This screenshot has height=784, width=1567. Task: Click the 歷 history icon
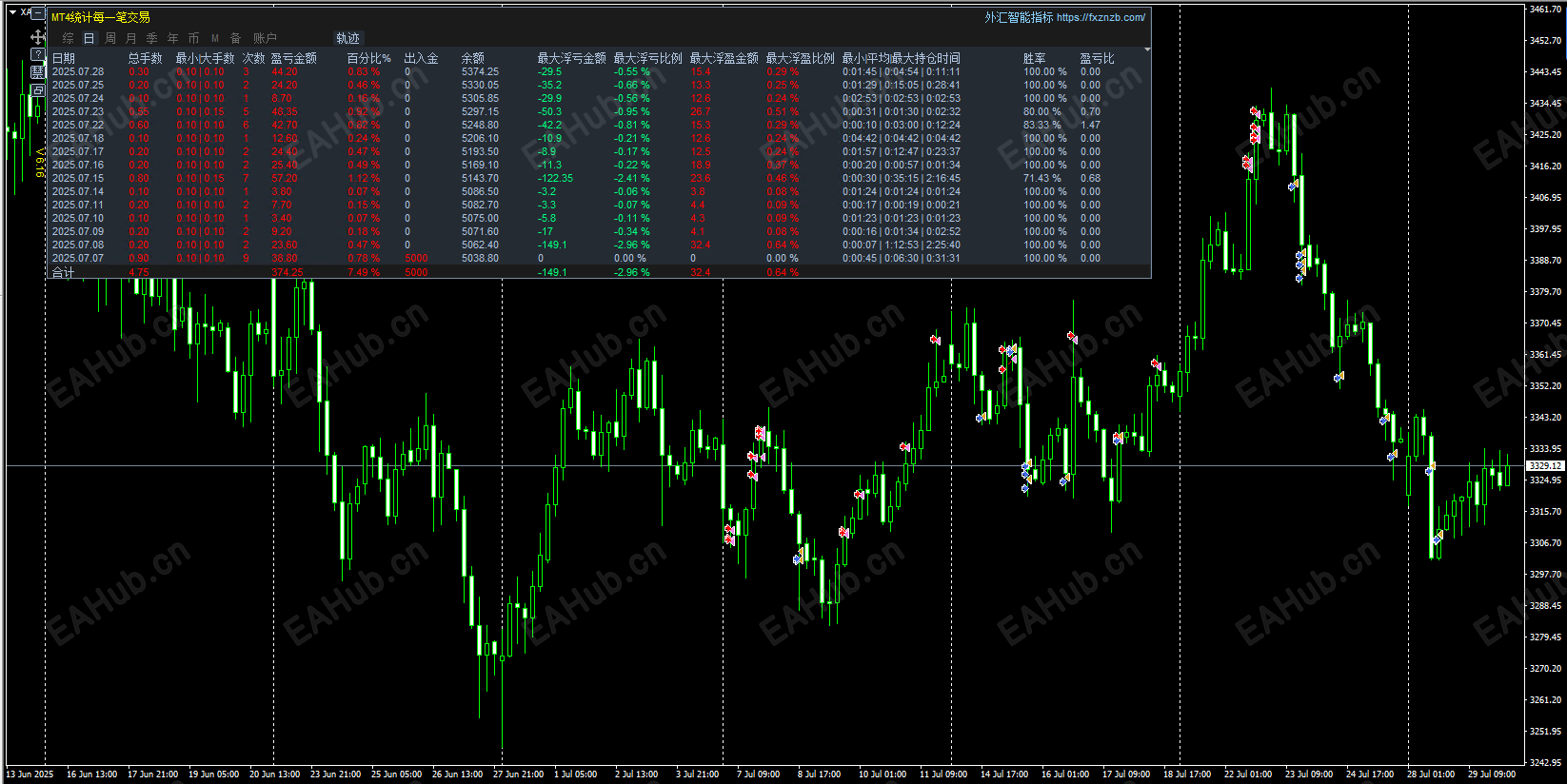(x=38, y=72)
